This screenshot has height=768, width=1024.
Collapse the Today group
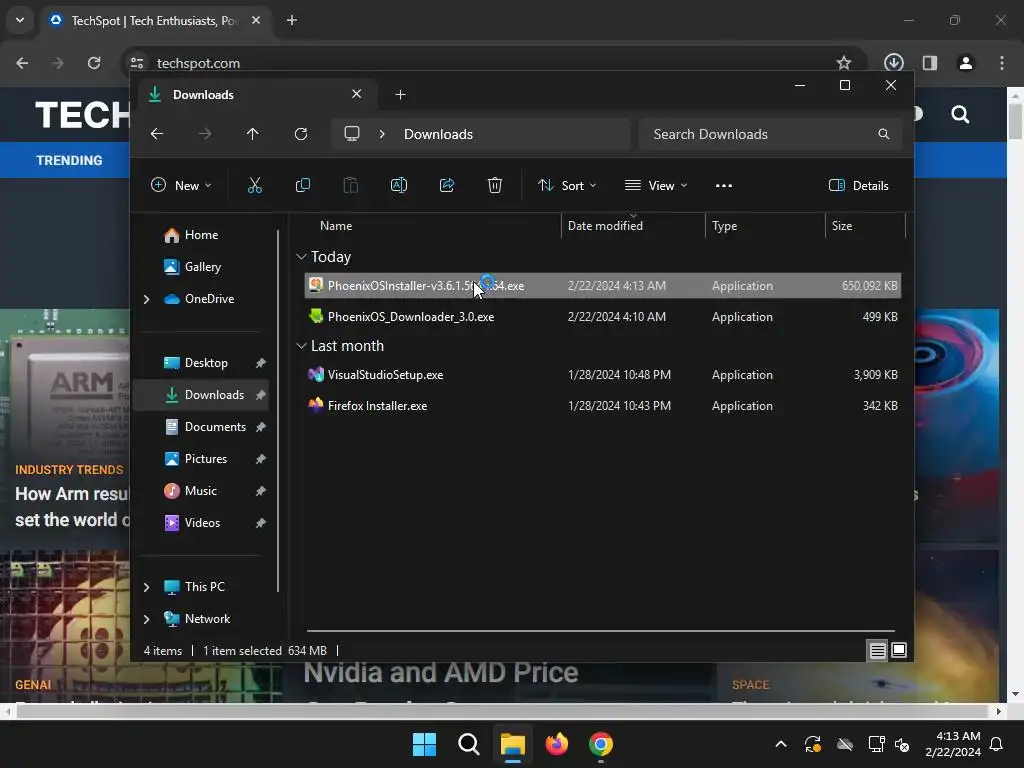click(x=301, y=257)
